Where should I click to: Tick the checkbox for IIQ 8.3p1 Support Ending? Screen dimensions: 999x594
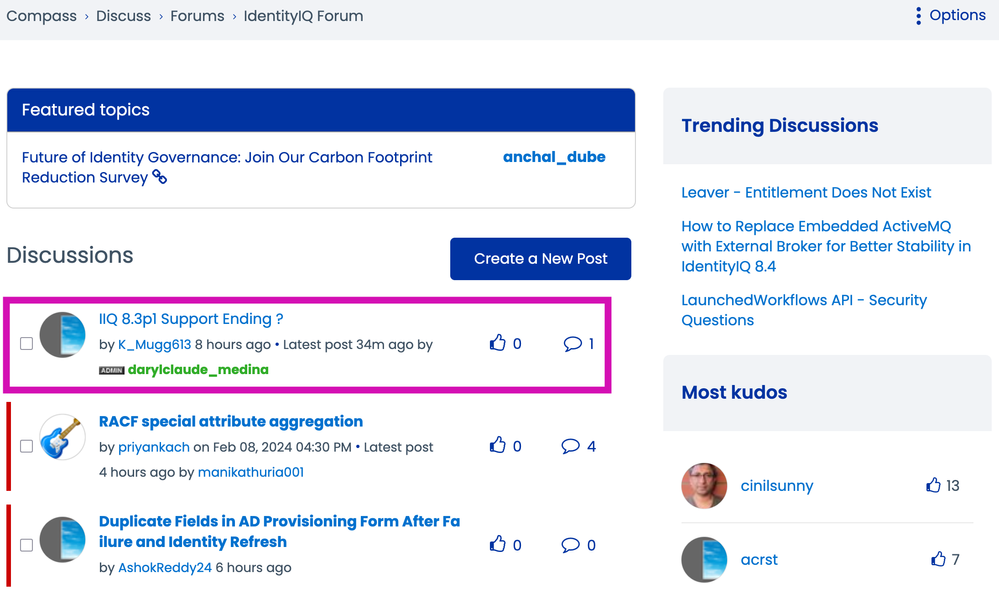point(27,343)
